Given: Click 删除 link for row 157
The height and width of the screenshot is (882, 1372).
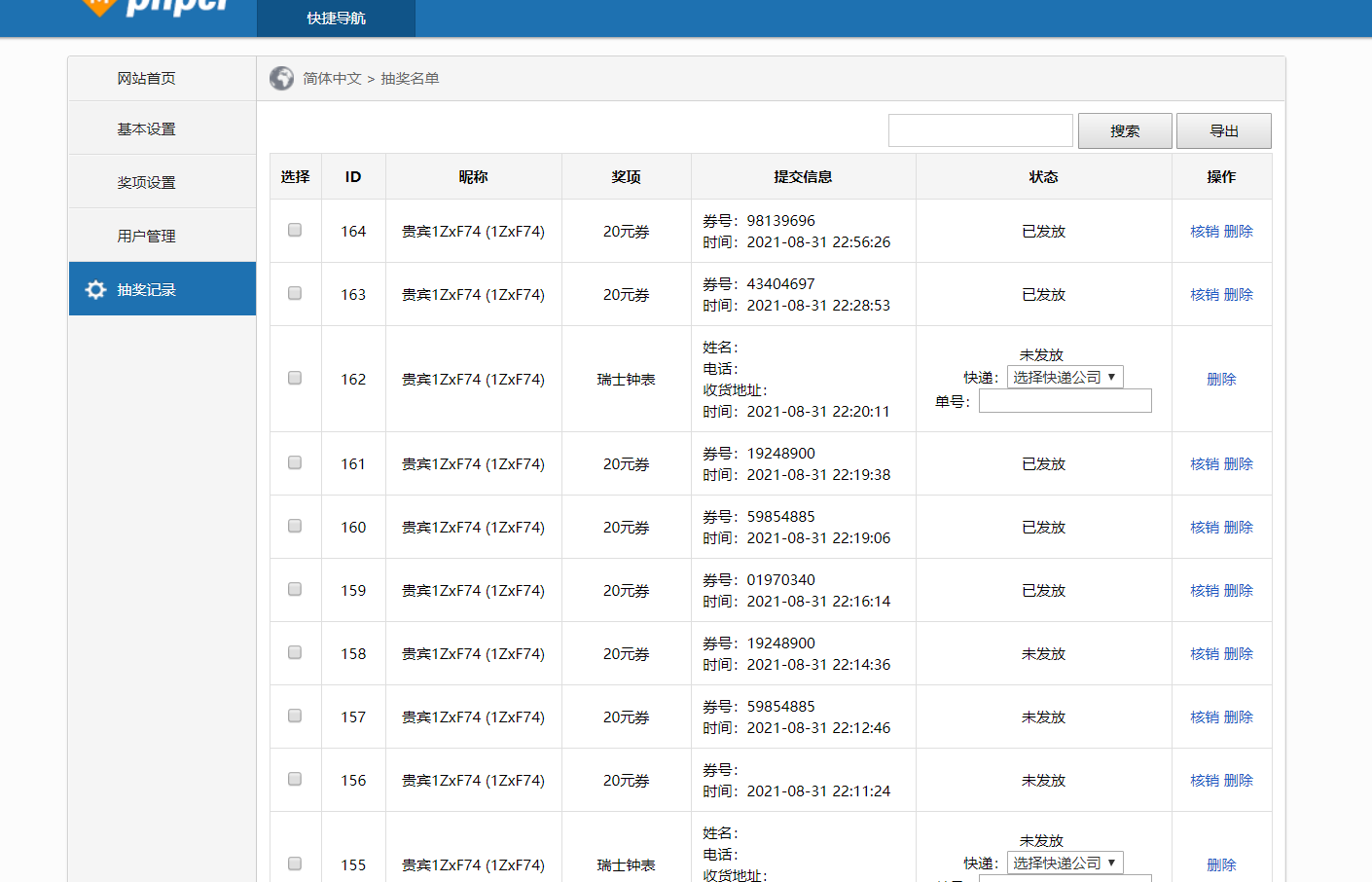Looking at the screenshot, I should [x=1239, y=717].
